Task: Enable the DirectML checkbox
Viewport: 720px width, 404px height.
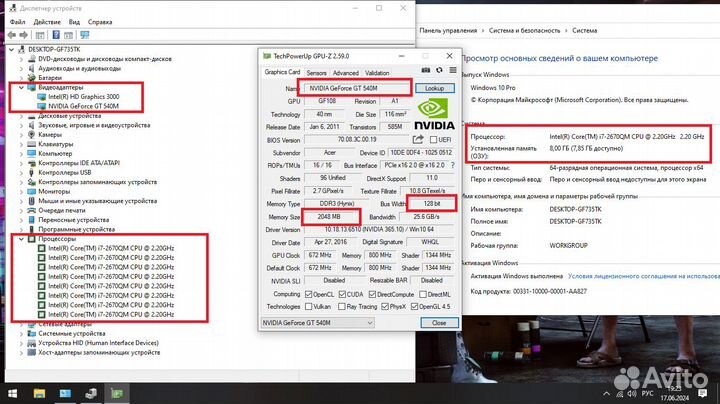Action: point(423,294)
